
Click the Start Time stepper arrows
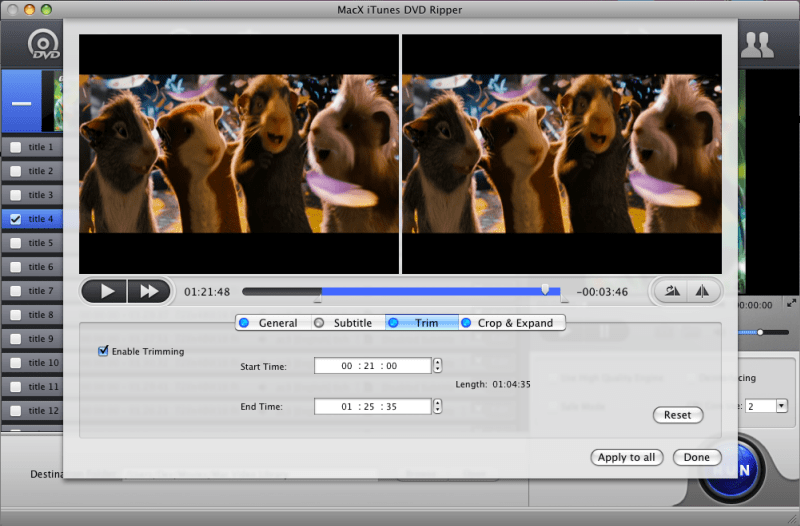pyautogui.click(x=437, y=365)
